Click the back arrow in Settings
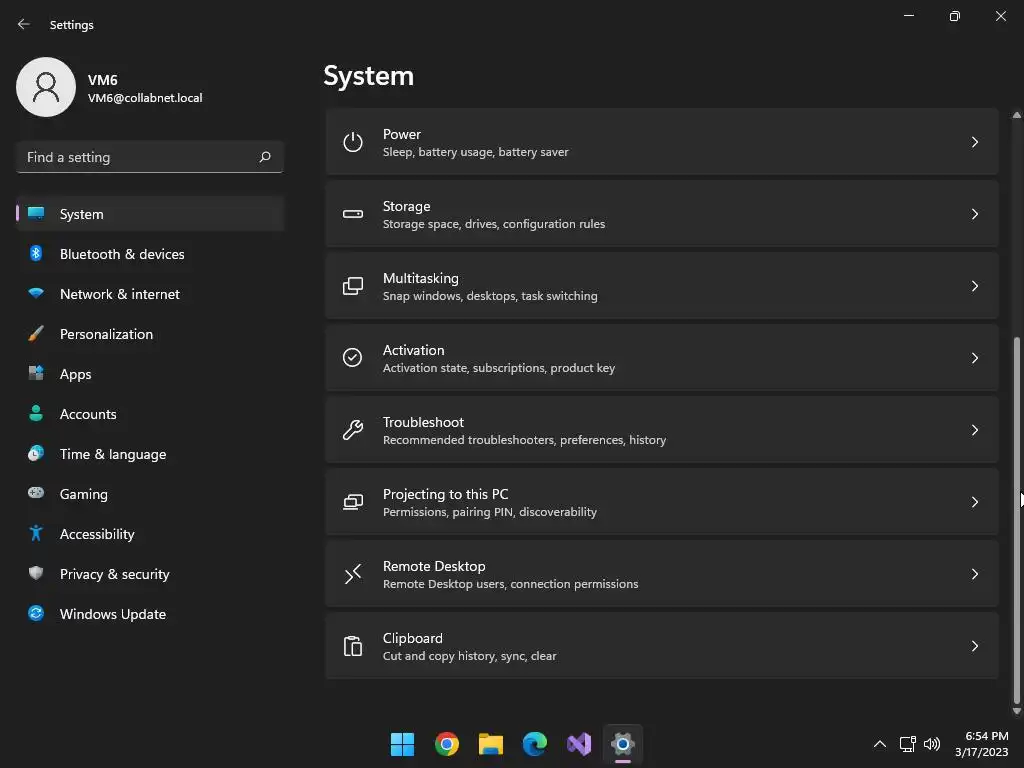The image size is (1024, 768). coord(24,24)
